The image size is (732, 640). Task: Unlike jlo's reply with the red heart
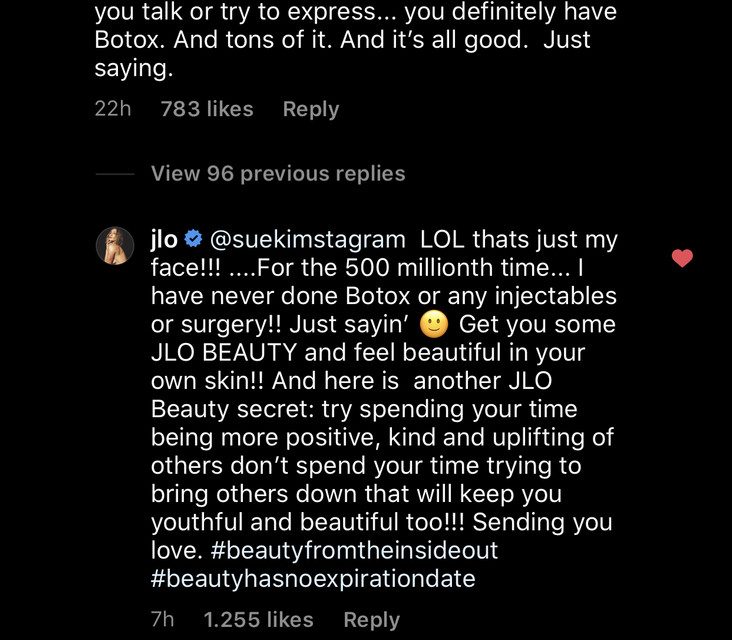(x=682, y=259)
